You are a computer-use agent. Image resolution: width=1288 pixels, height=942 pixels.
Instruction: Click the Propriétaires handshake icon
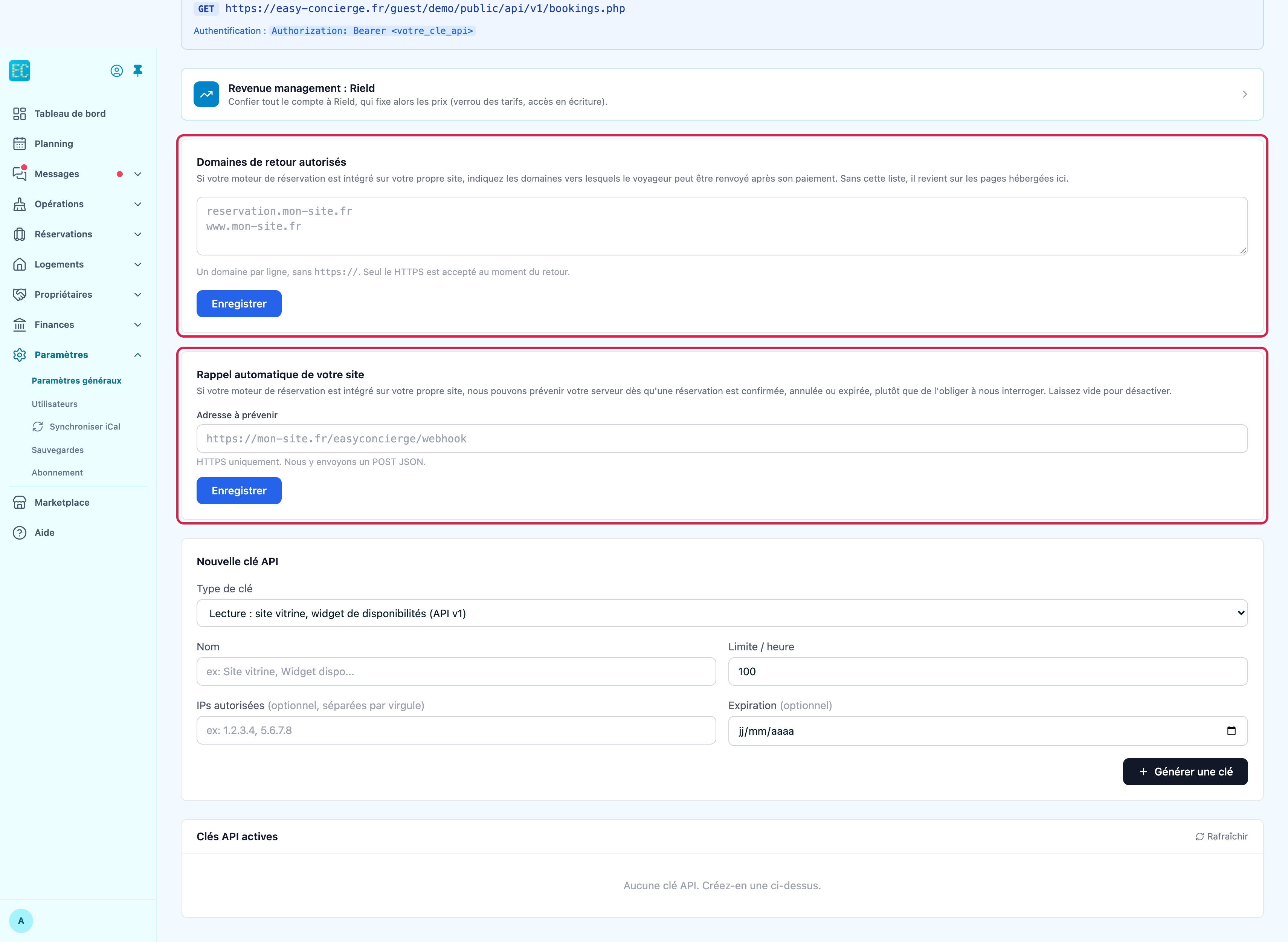pos(19,294)
